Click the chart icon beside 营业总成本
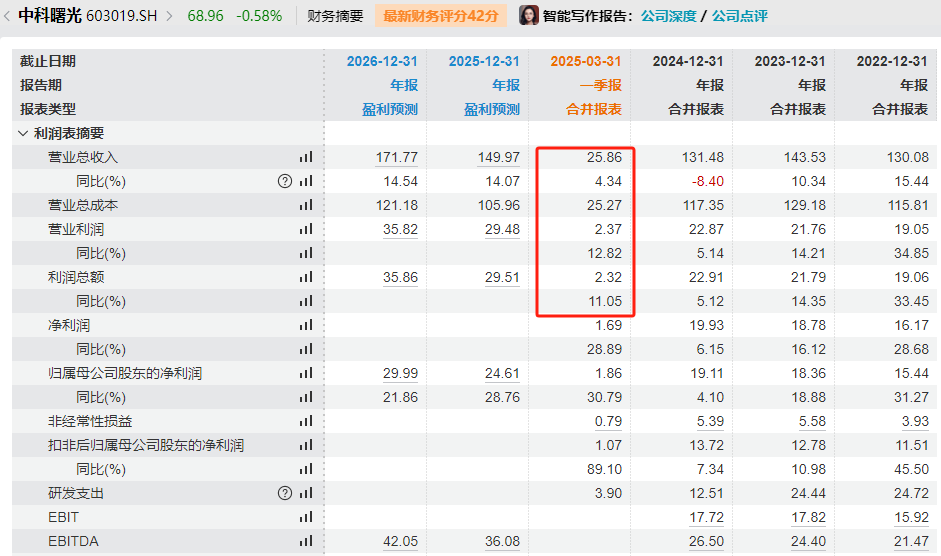Screen dimensions: 941x556 tap(306, 205)
